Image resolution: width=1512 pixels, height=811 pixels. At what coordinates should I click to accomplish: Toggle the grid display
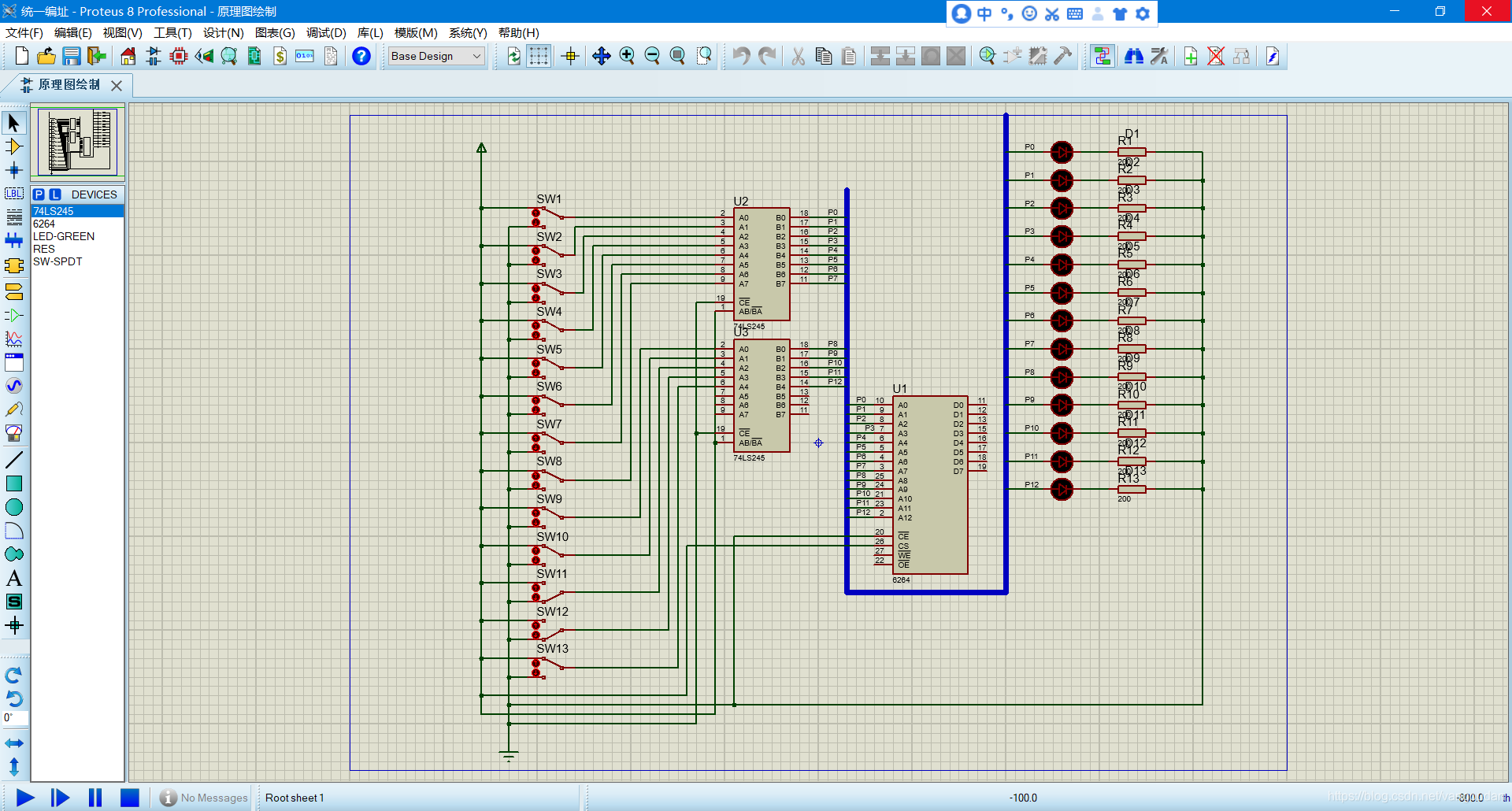[539, 56]
